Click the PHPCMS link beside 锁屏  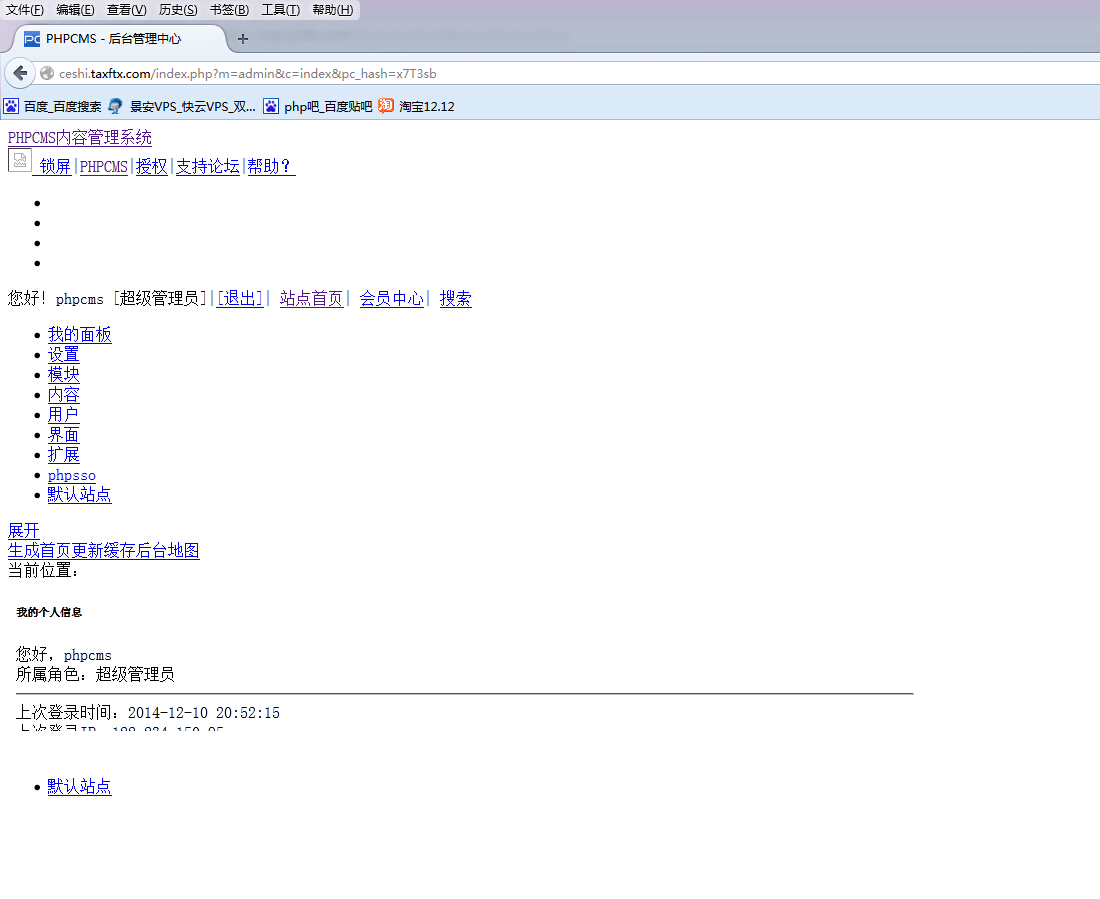coord(104,166)
